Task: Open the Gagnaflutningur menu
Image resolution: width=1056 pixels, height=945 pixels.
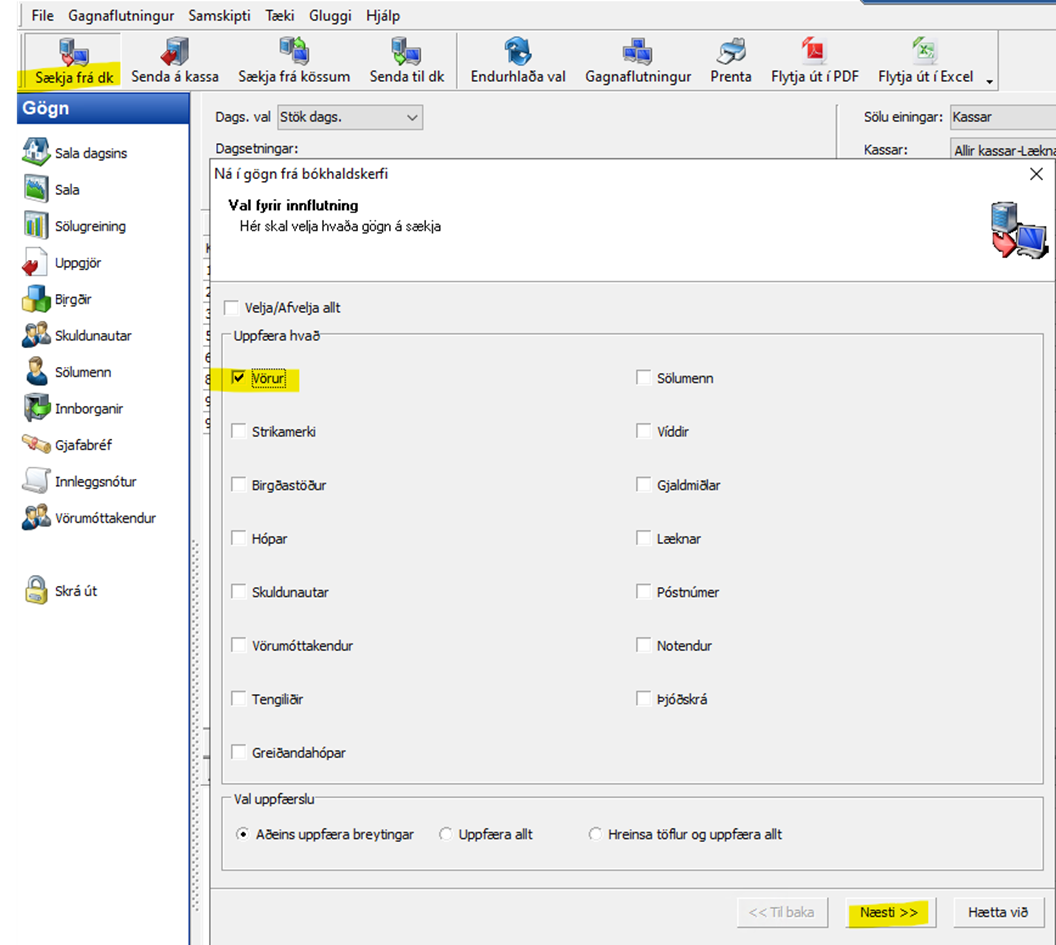Action: [x=121, y=16]
